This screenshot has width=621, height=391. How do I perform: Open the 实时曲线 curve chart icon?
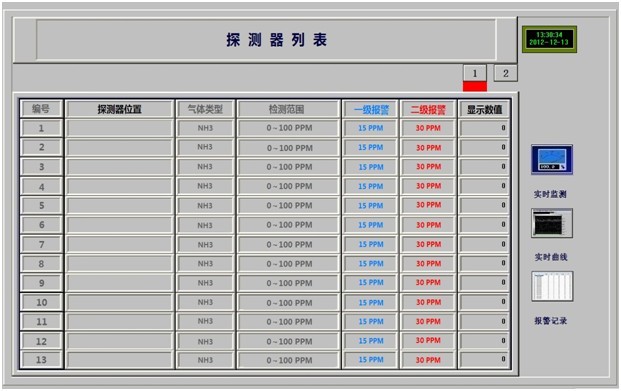tap(552, 223)
